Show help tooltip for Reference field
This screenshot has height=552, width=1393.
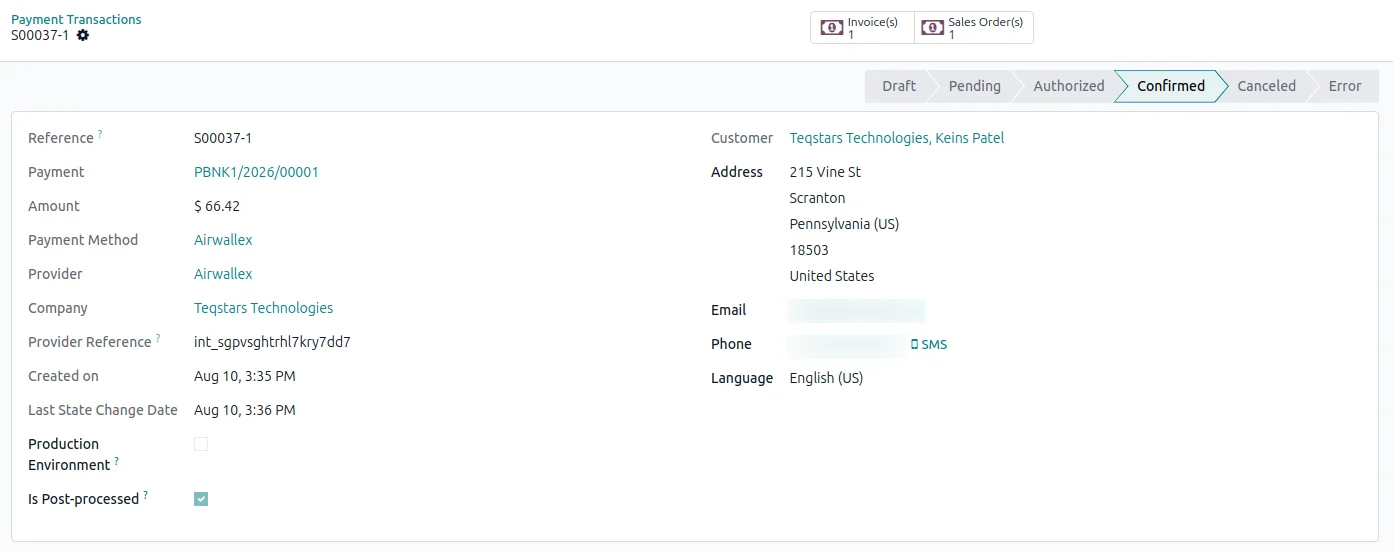point(100,134)
